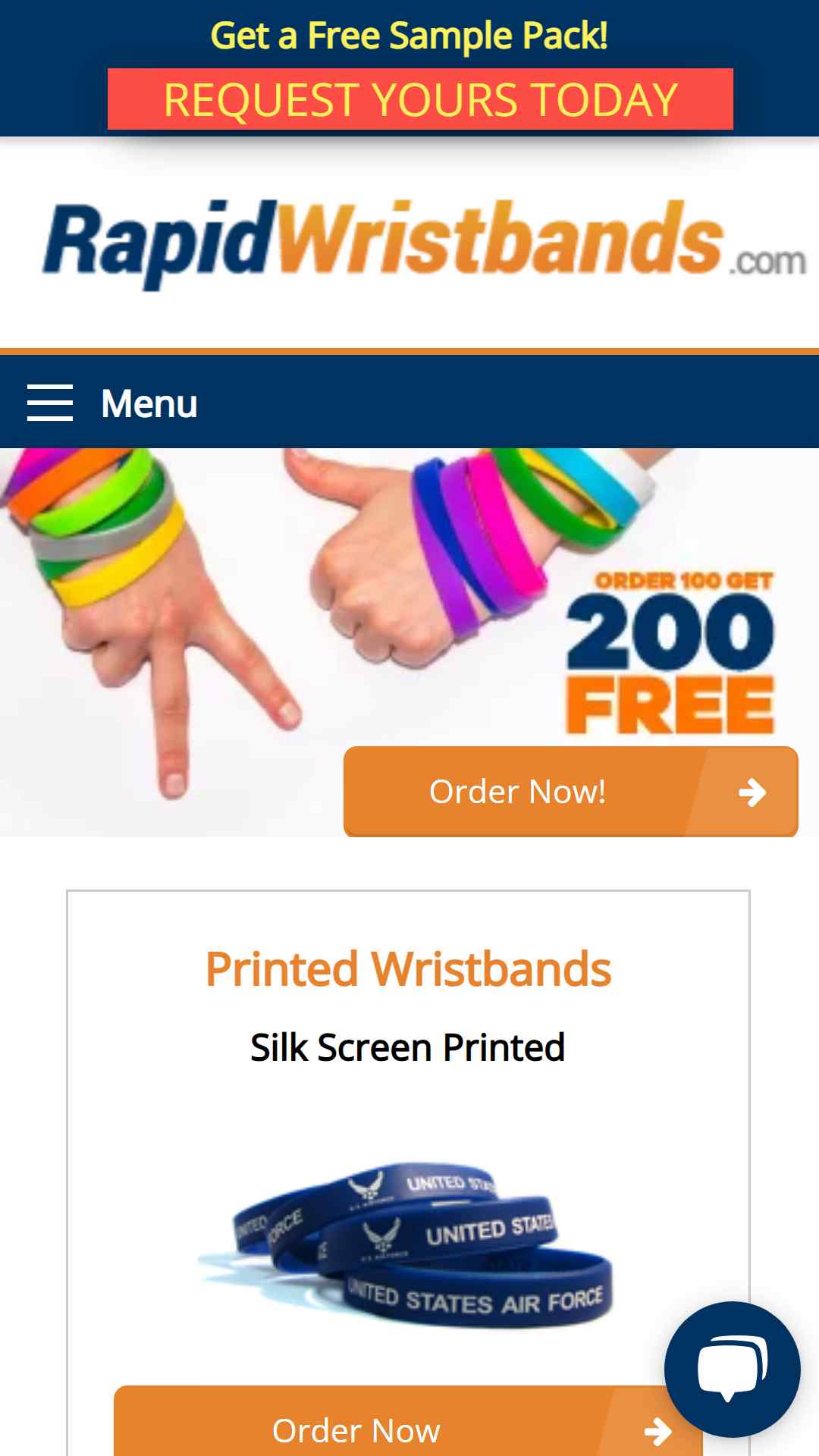Open the live chat bubble
This screenshot has width=819, height=1456.
(732, 1369)
